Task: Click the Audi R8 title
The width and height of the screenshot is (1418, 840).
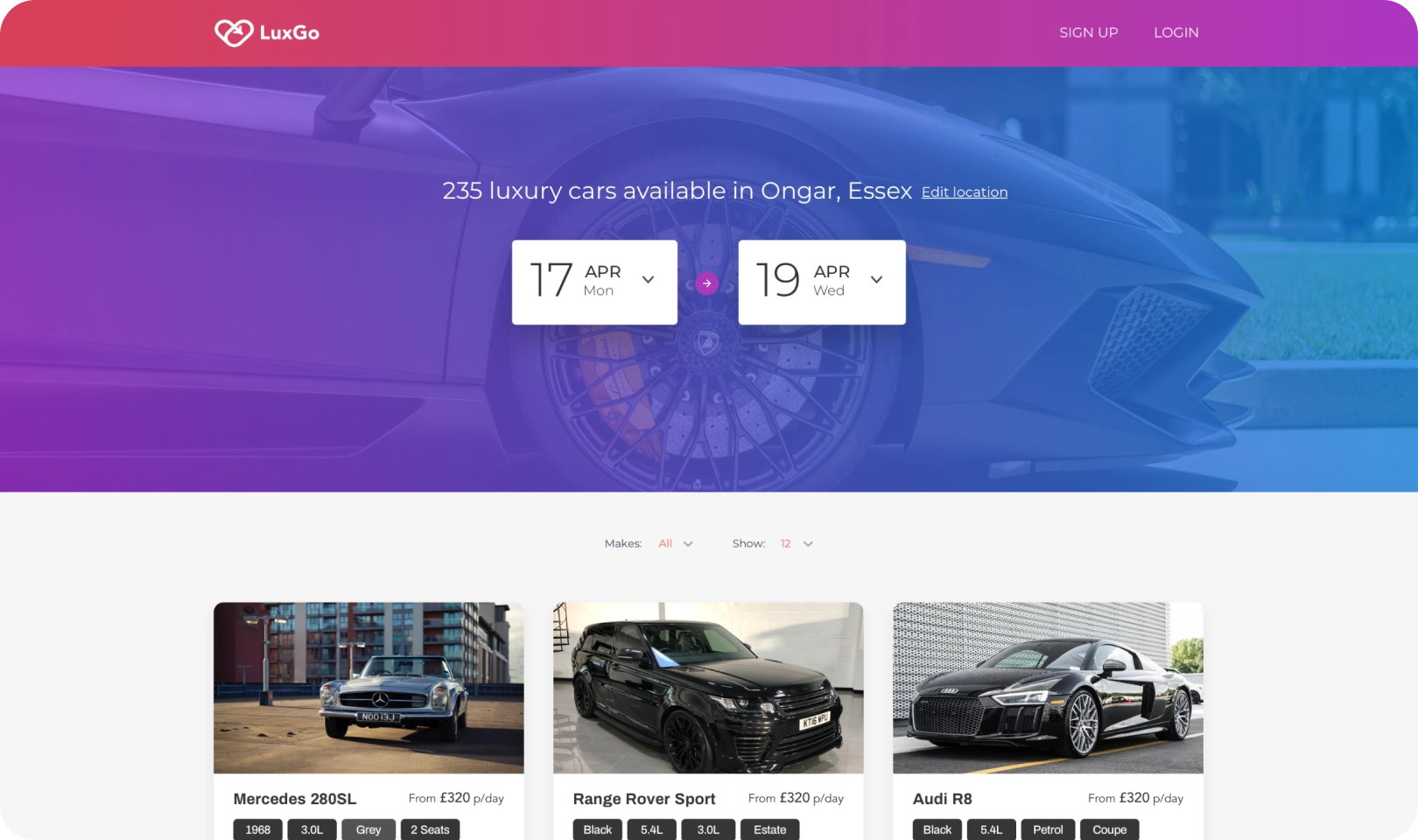Action: [x=943, y=799]
